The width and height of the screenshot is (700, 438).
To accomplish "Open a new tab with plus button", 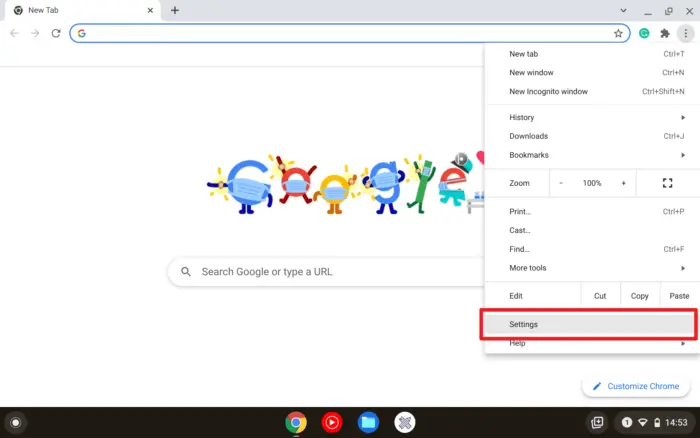I will 175,10.
